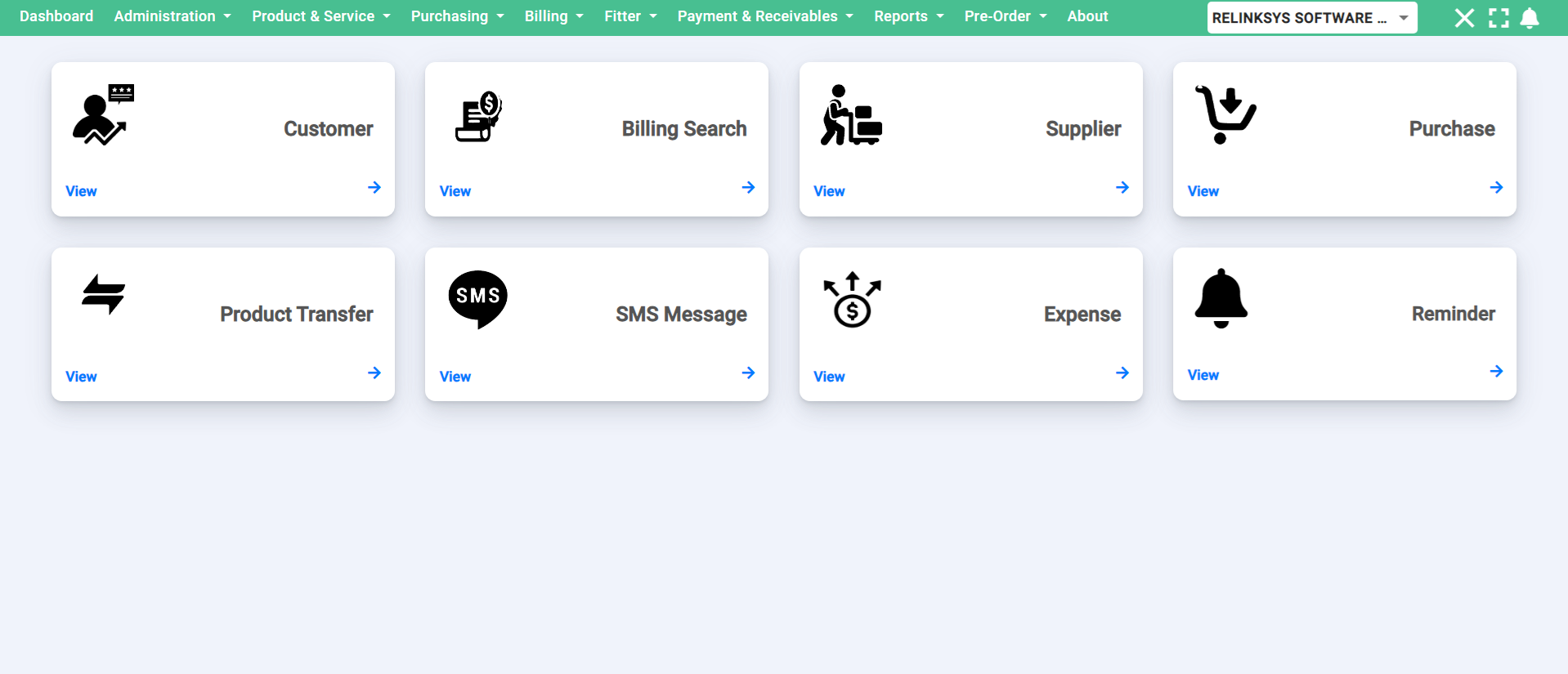
Task: Click the Expense card title
Action: (x=1082, y=315)
